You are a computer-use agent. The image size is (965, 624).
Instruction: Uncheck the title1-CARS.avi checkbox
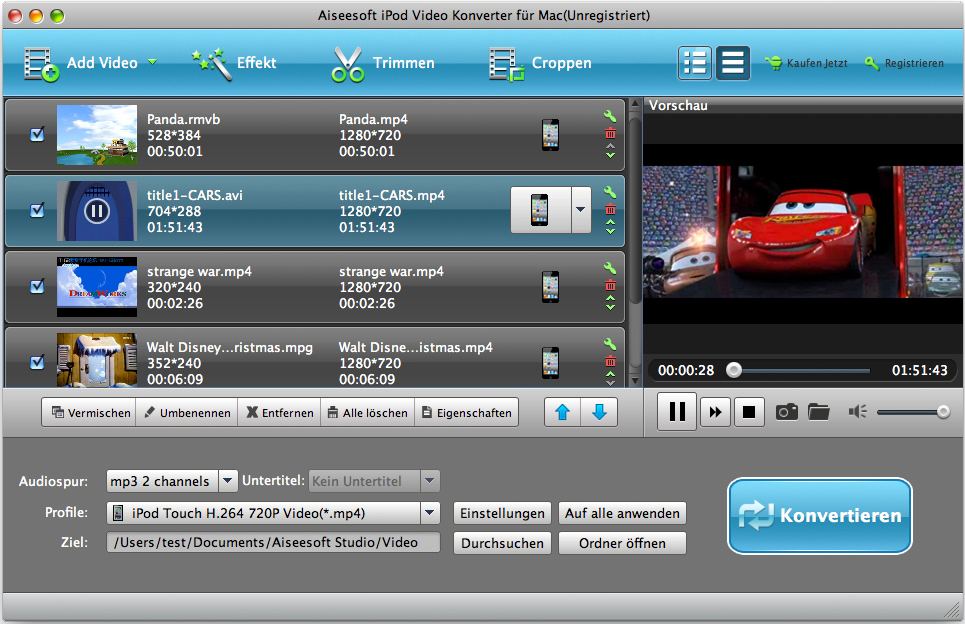click(x=38, y=210)
